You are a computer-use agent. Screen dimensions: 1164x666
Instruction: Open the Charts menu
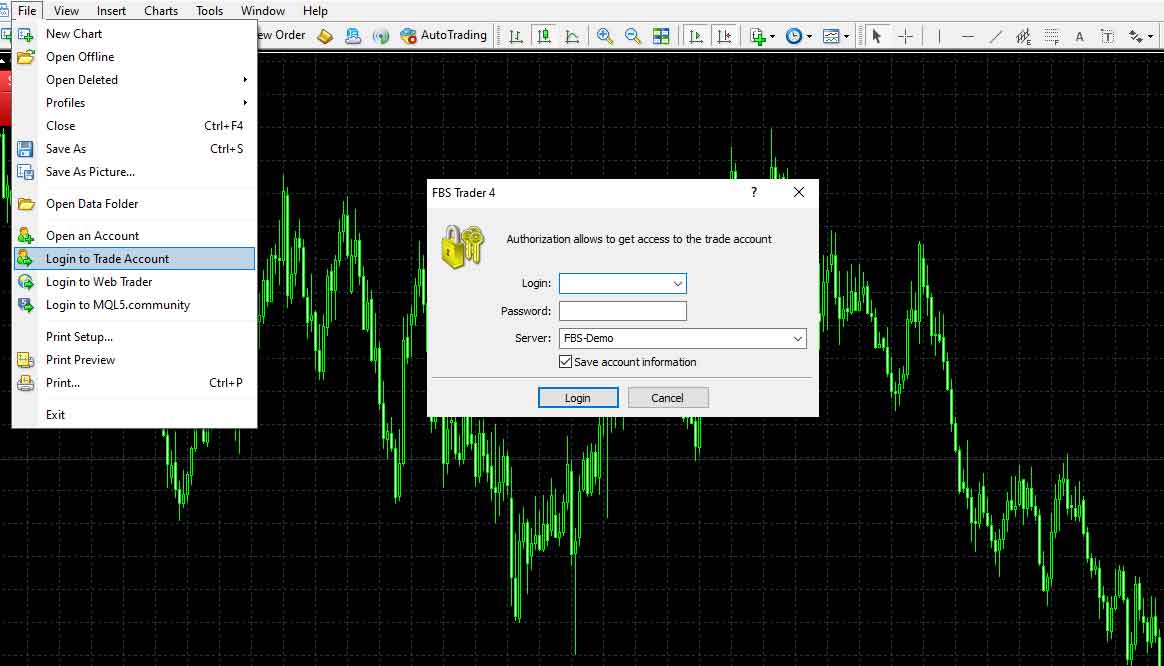(x=161, y=10)
